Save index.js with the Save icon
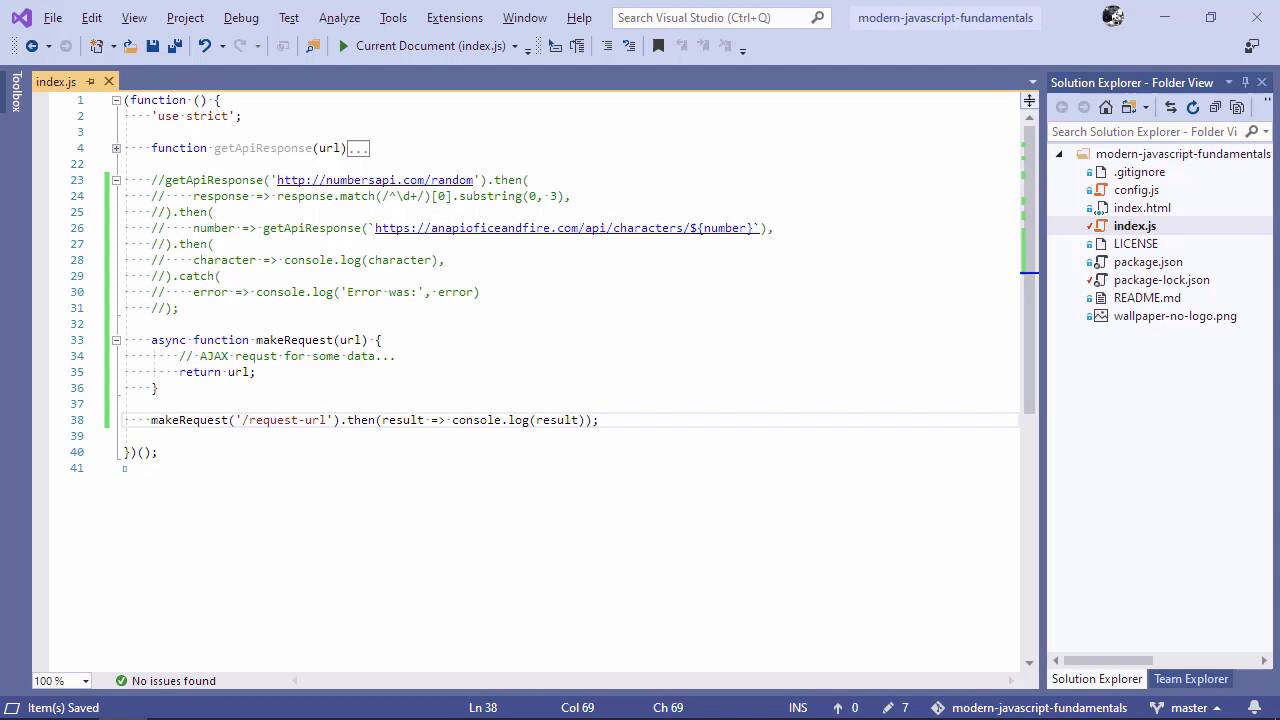This screenshot has height=720, width=1280. [x=153, y=46]
